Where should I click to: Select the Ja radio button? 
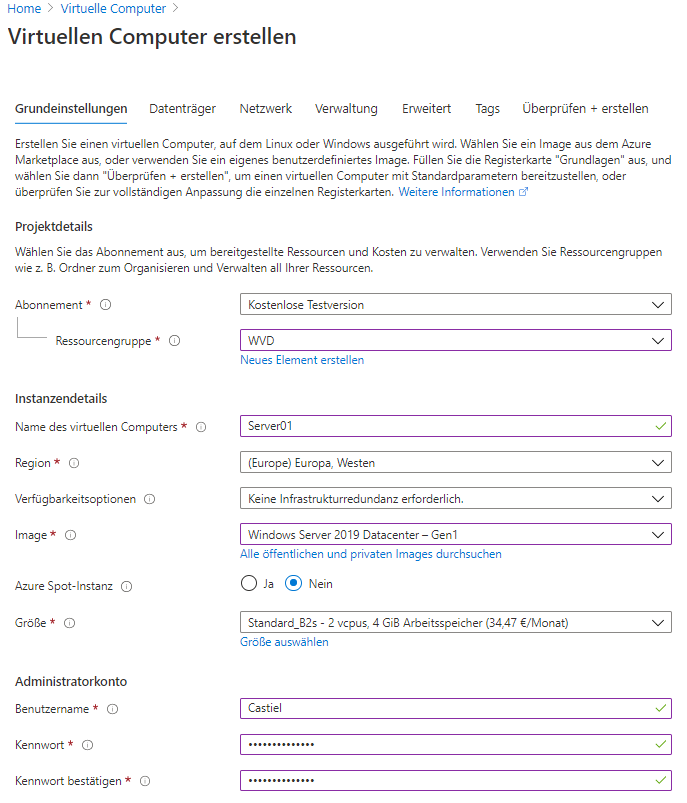pyautogui.click(x=249, y=583)
